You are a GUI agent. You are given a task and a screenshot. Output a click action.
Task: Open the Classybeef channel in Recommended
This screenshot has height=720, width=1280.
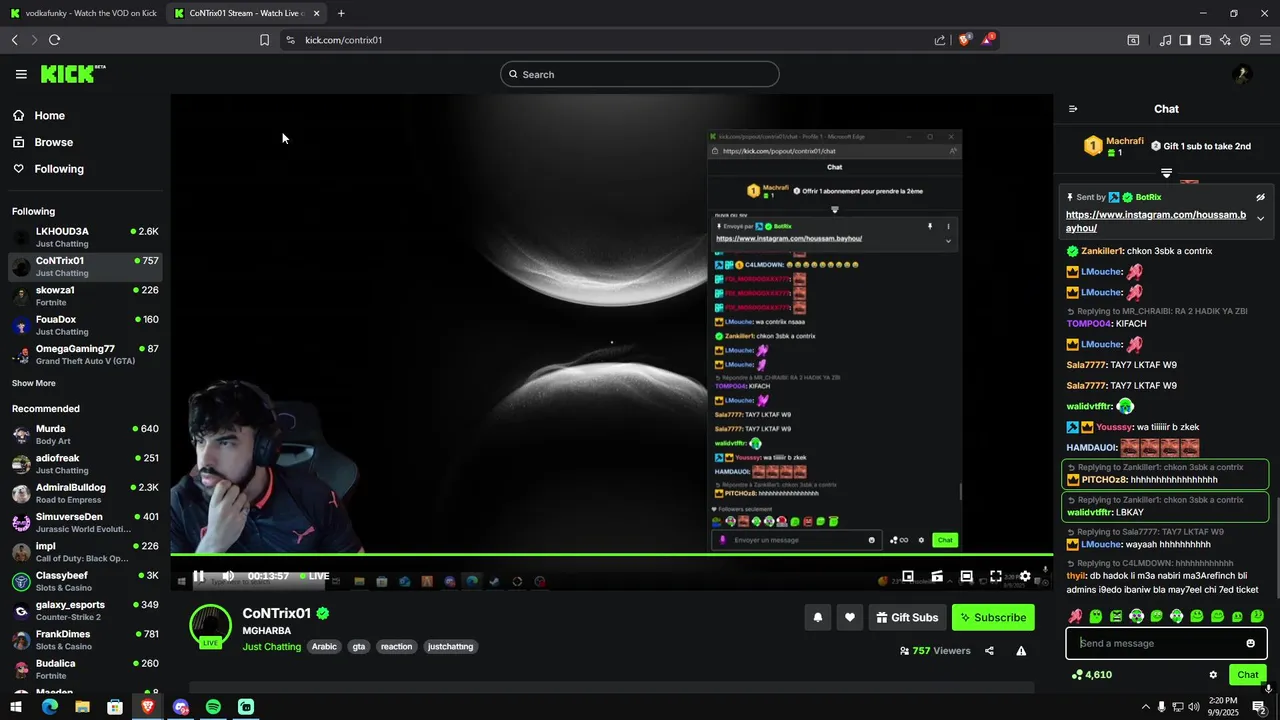85,581
